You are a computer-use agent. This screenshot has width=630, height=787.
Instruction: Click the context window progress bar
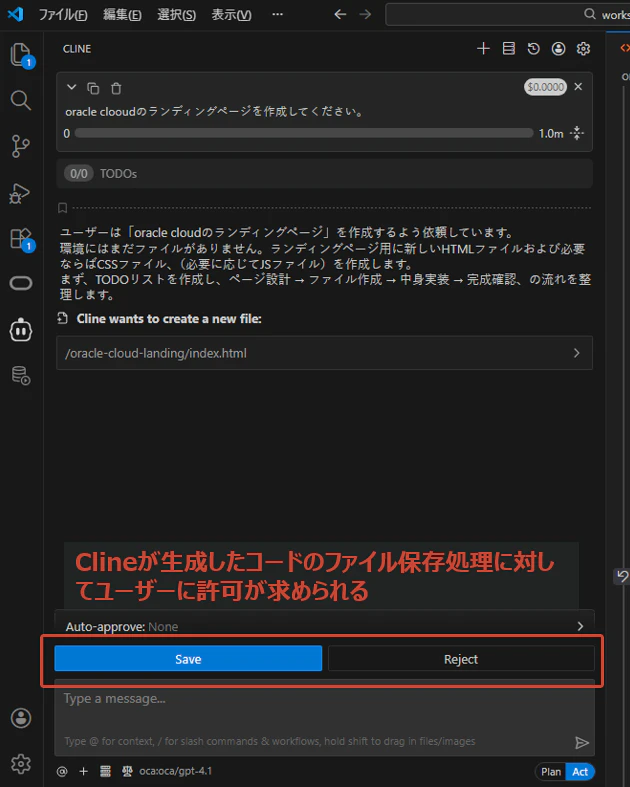click(x=304, y=134)
